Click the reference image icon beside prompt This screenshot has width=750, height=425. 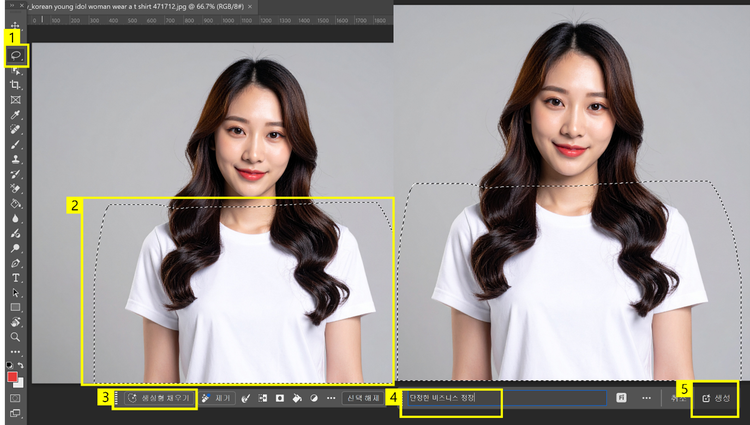[x=621, y=398]
